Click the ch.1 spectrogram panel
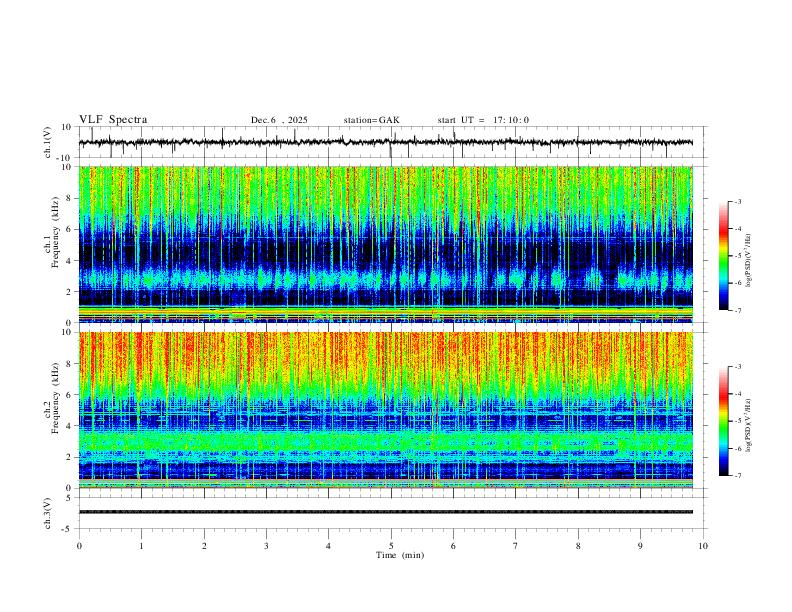This screenshot has width=792, height=612. [x=386, y=244]
